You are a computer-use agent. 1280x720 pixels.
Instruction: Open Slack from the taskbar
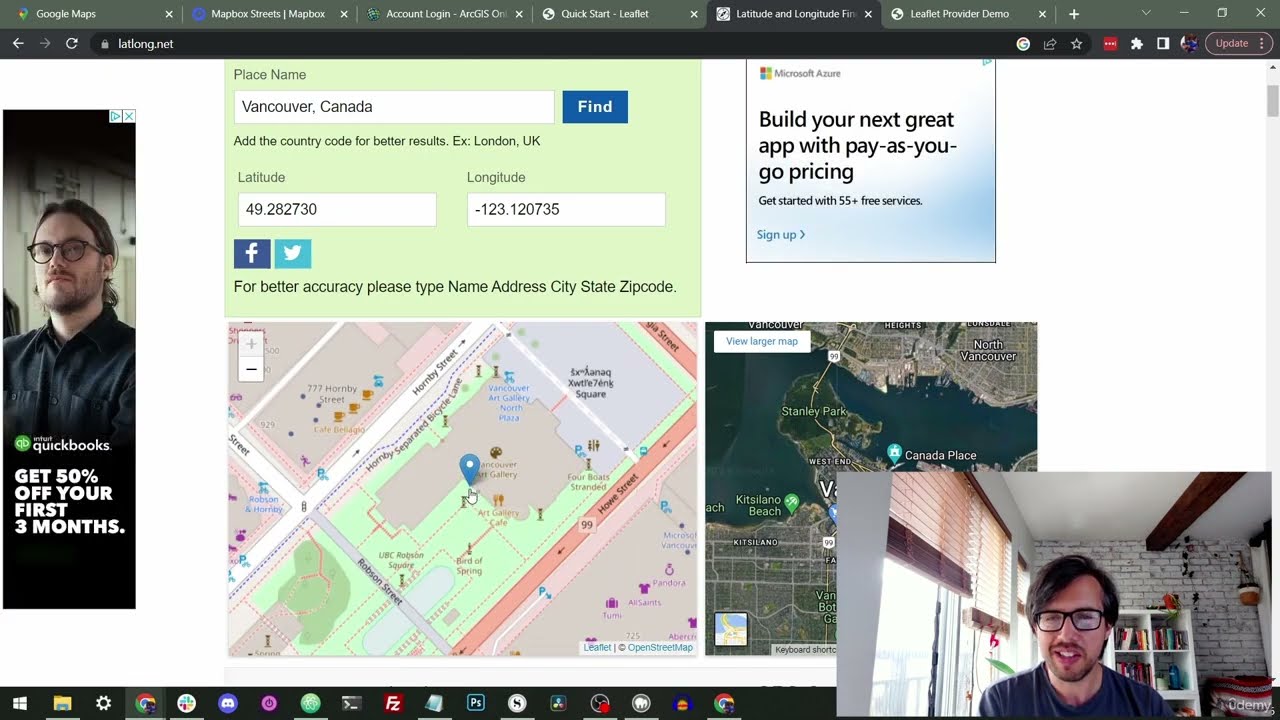pos(186,704)
